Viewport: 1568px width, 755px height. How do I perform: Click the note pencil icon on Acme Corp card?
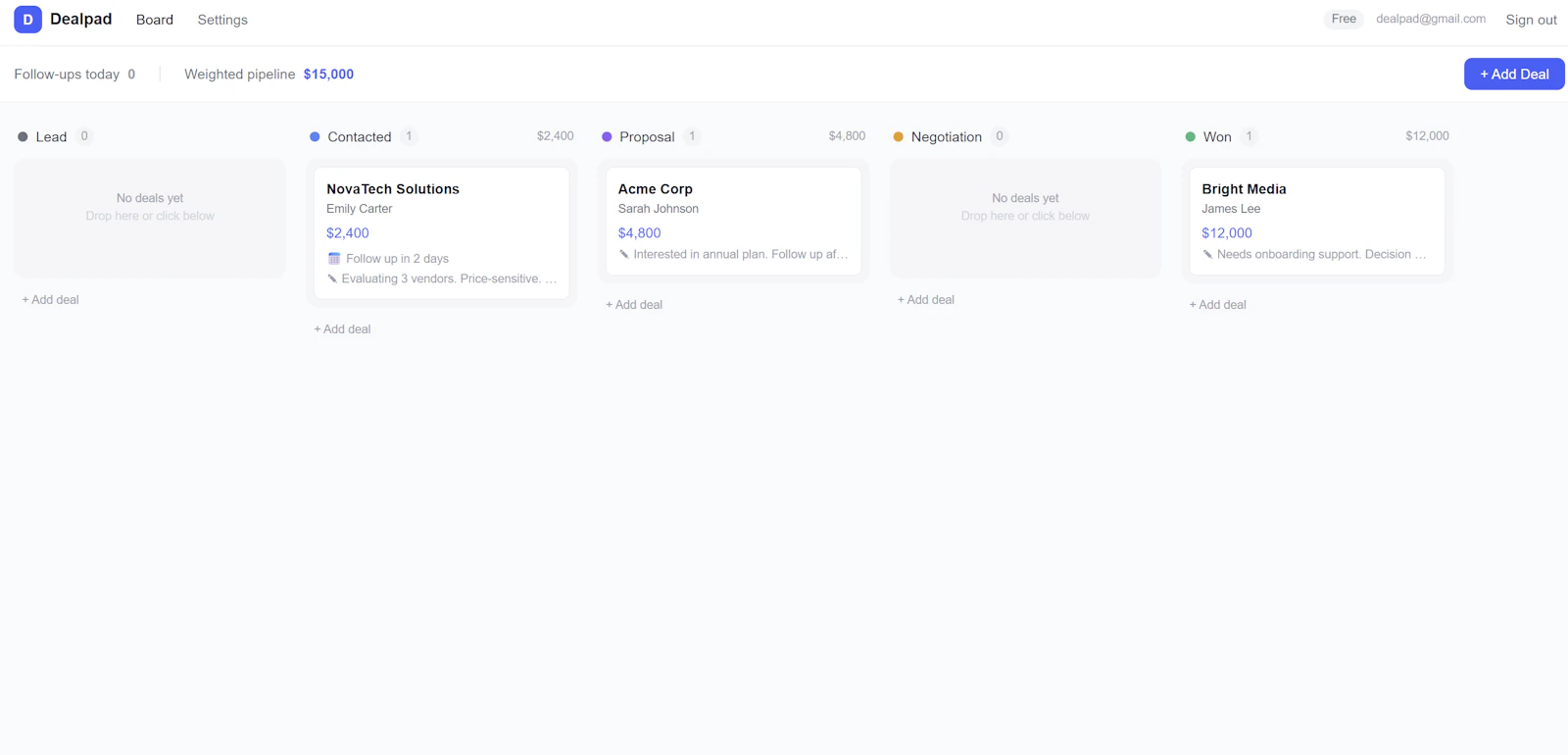[x=624, y=254]
